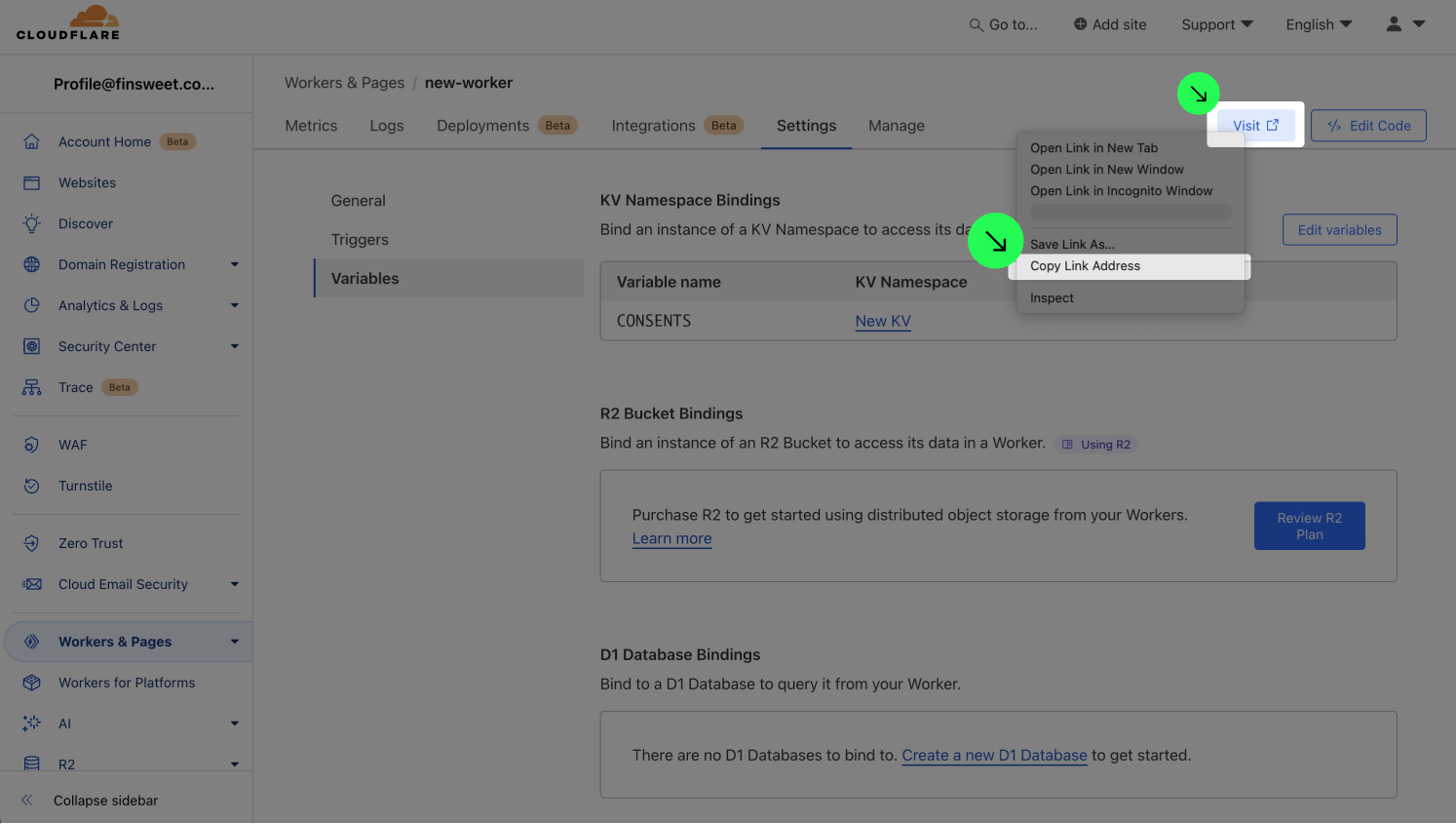Click the Using R2 book icon
This screenshot has width=1456, height=824.
coord(1067,445)
